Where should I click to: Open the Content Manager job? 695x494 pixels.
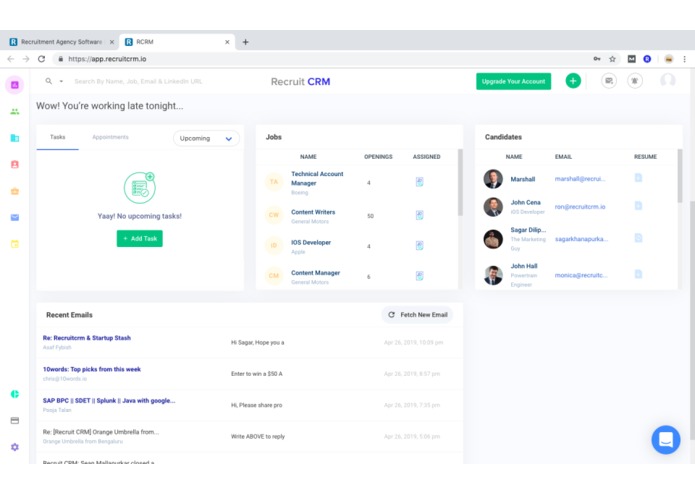315,273
